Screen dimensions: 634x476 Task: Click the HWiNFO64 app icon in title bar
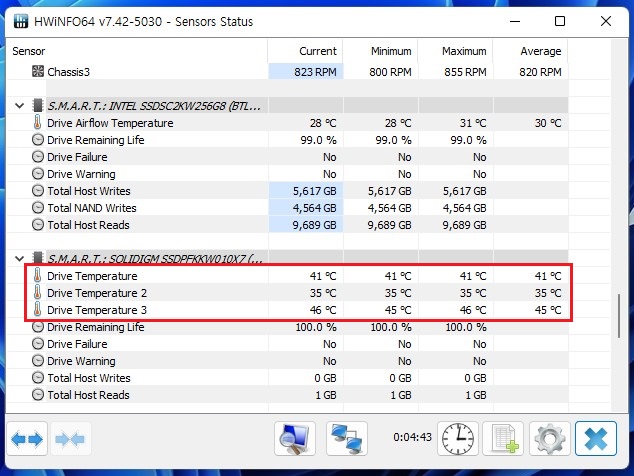click(21, 21)
